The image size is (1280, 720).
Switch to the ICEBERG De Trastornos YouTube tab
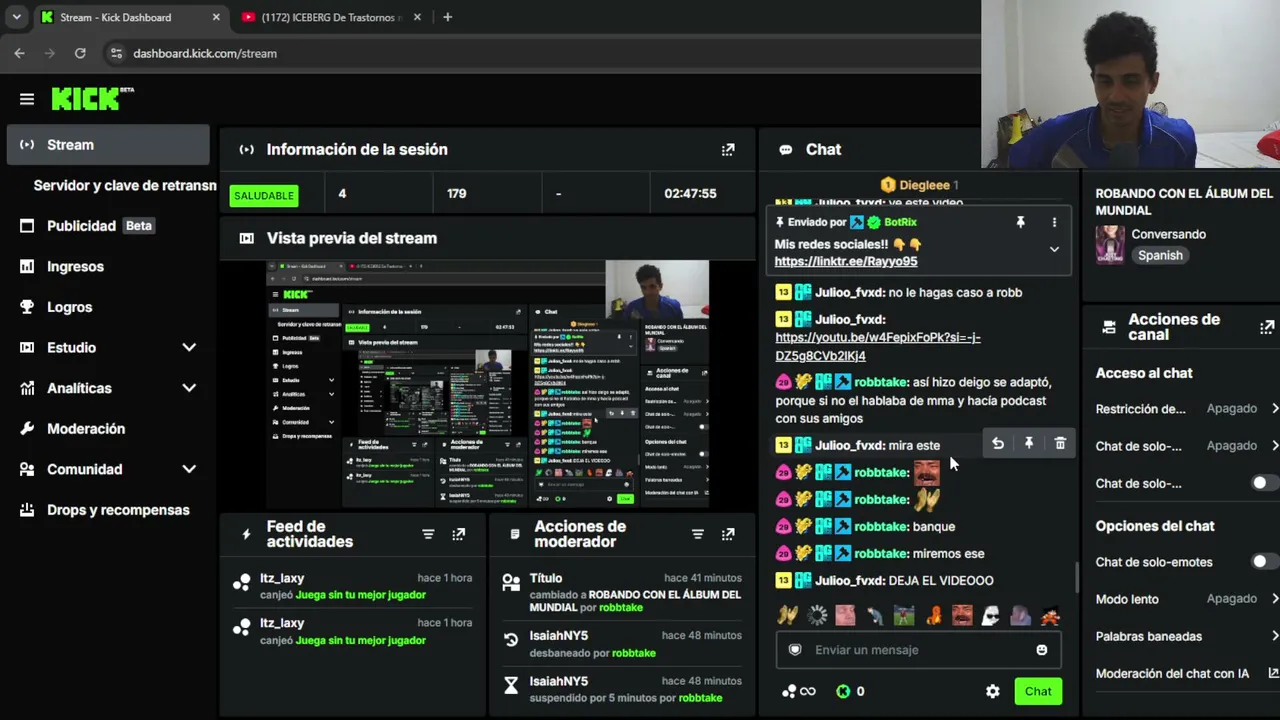pyautogui.click(x=330, y=17)
